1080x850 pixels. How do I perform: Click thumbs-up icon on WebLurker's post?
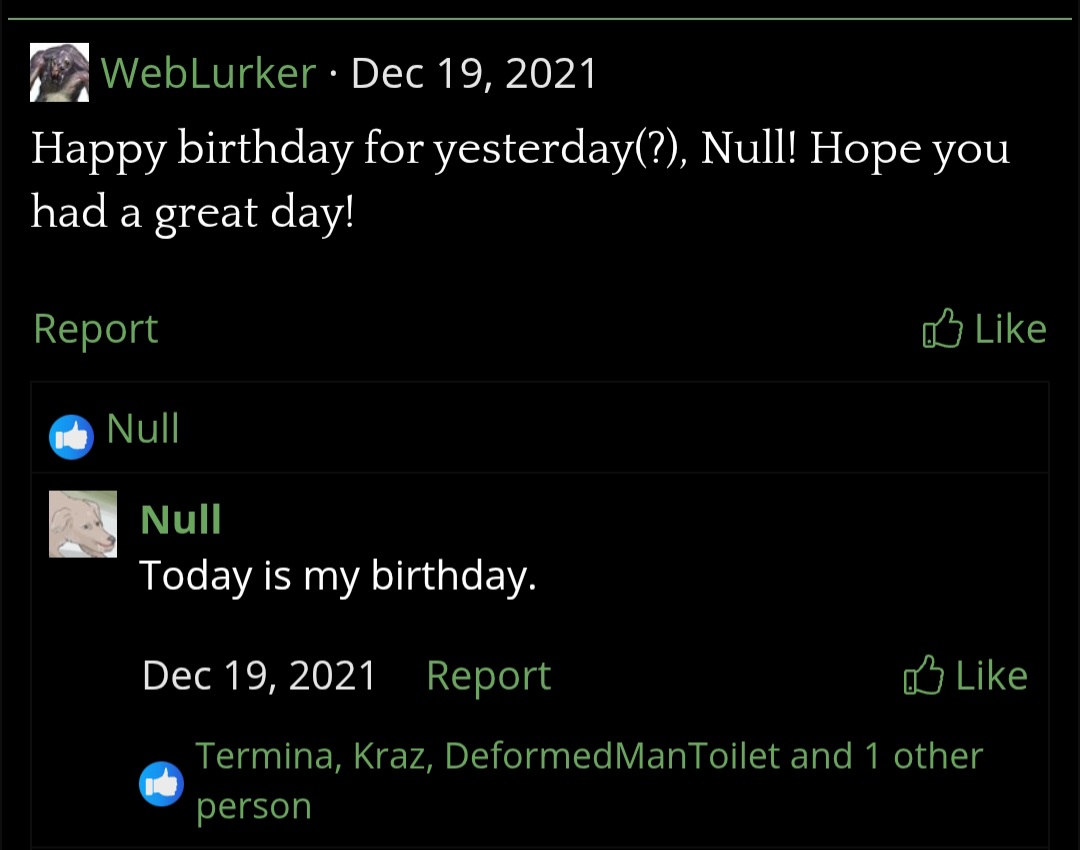[941, 329]
